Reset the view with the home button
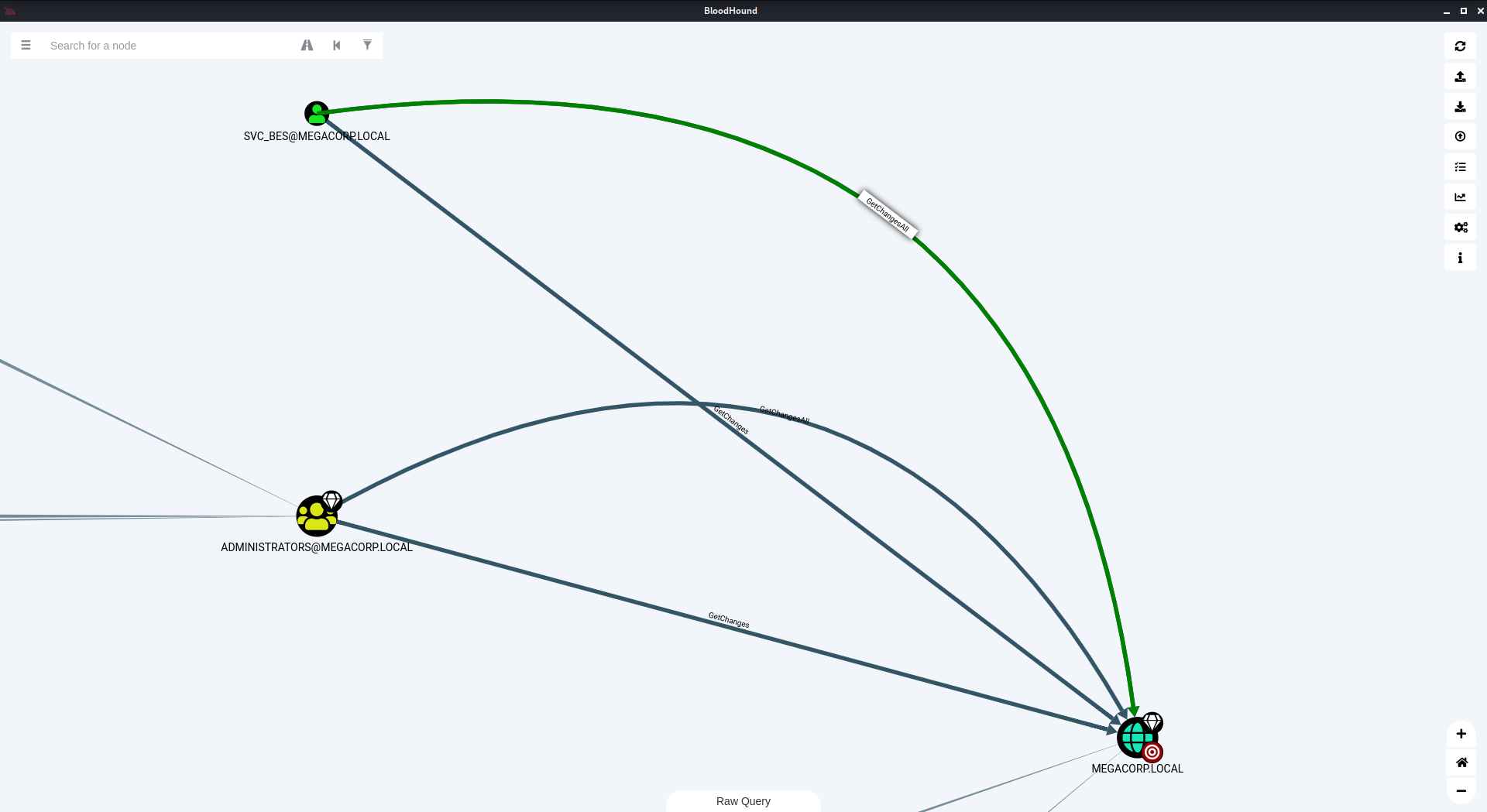Viewport: 1487px width, 812px height. point(1461,762)
